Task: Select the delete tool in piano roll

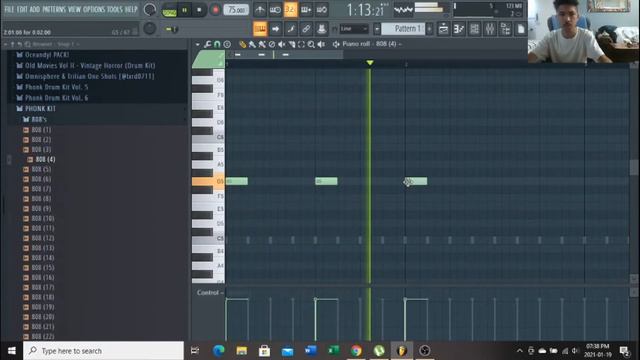Action: coord(272,44)
